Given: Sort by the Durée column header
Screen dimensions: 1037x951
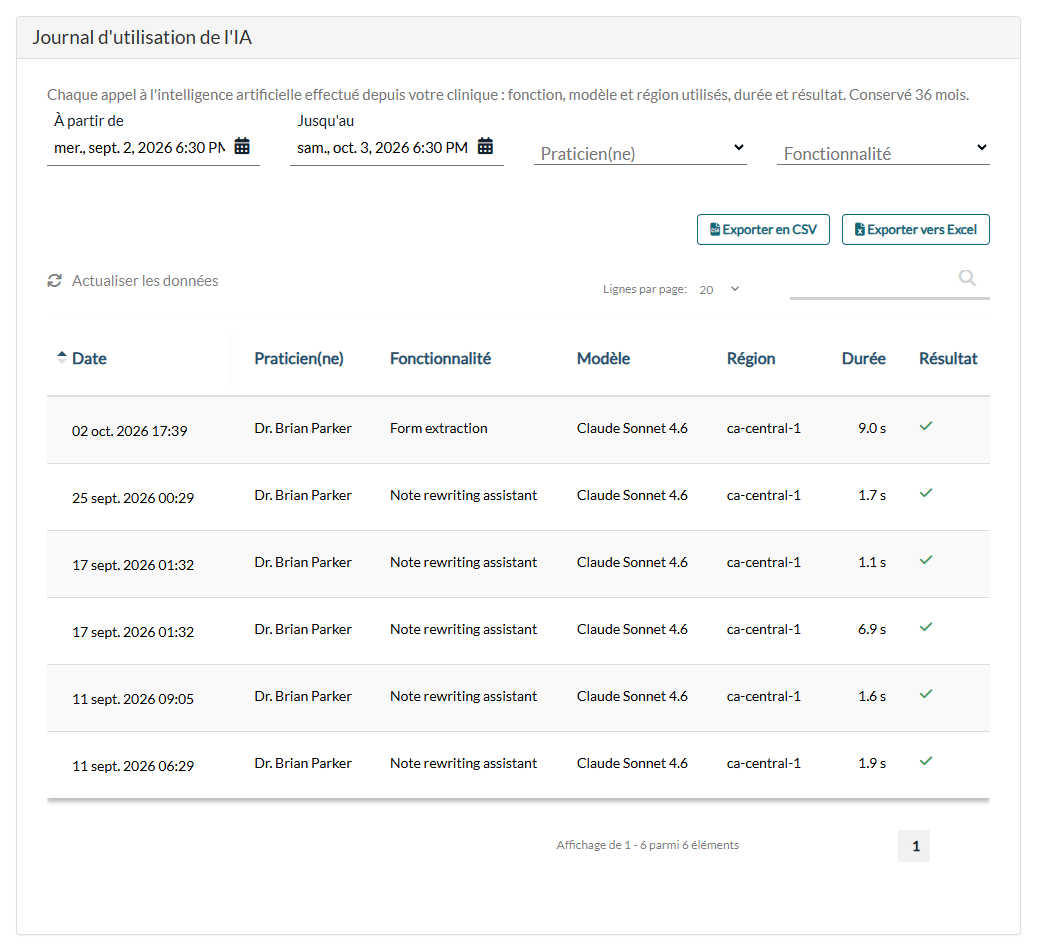Looking at the screenshot, I should point(863,358).
